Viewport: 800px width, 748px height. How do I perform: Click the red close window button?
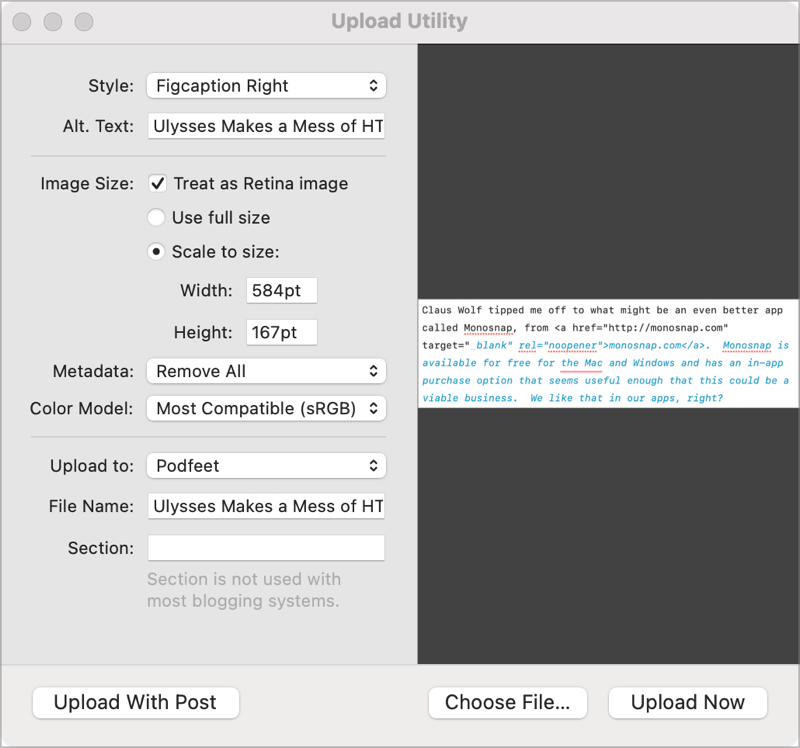pyautogui.click(x=24, y=21)
